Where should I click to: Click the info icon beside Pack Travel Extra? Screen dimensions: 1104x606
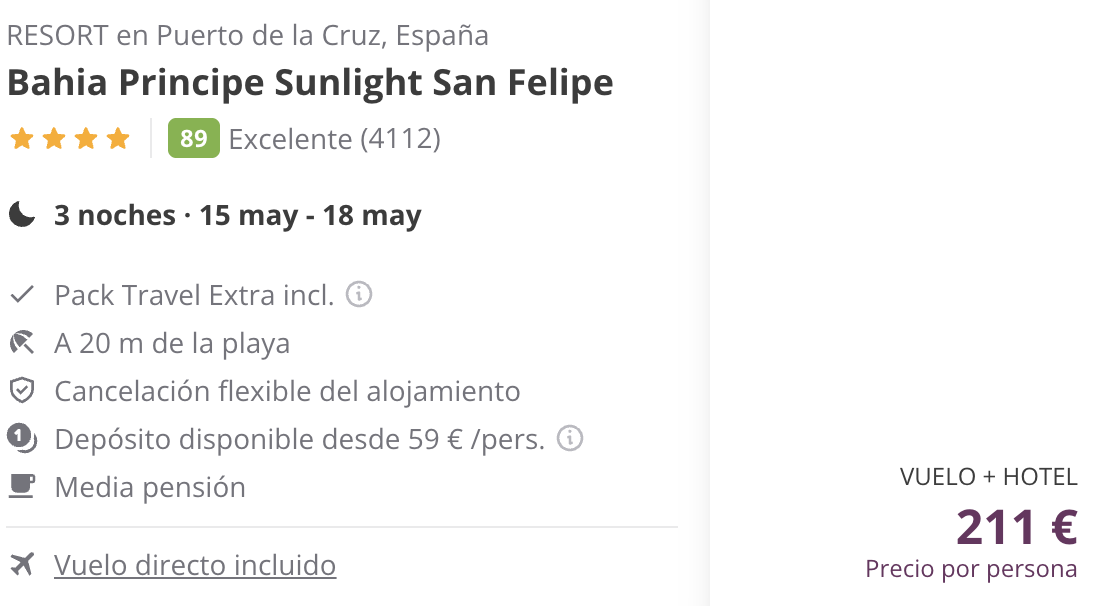tap(358, 294)
